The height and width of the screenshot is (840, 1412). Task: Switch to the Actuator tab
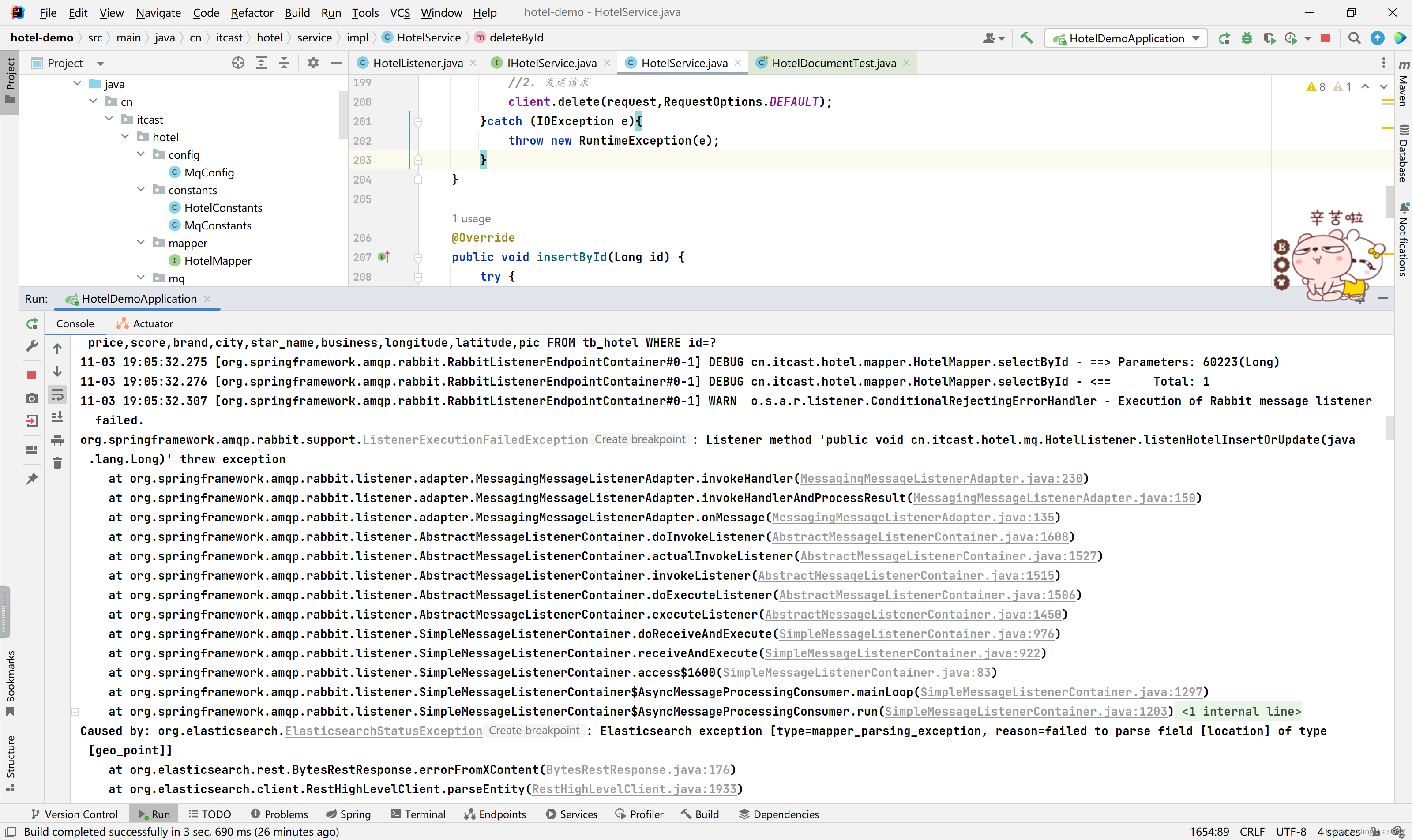click(x=145, y=323)
